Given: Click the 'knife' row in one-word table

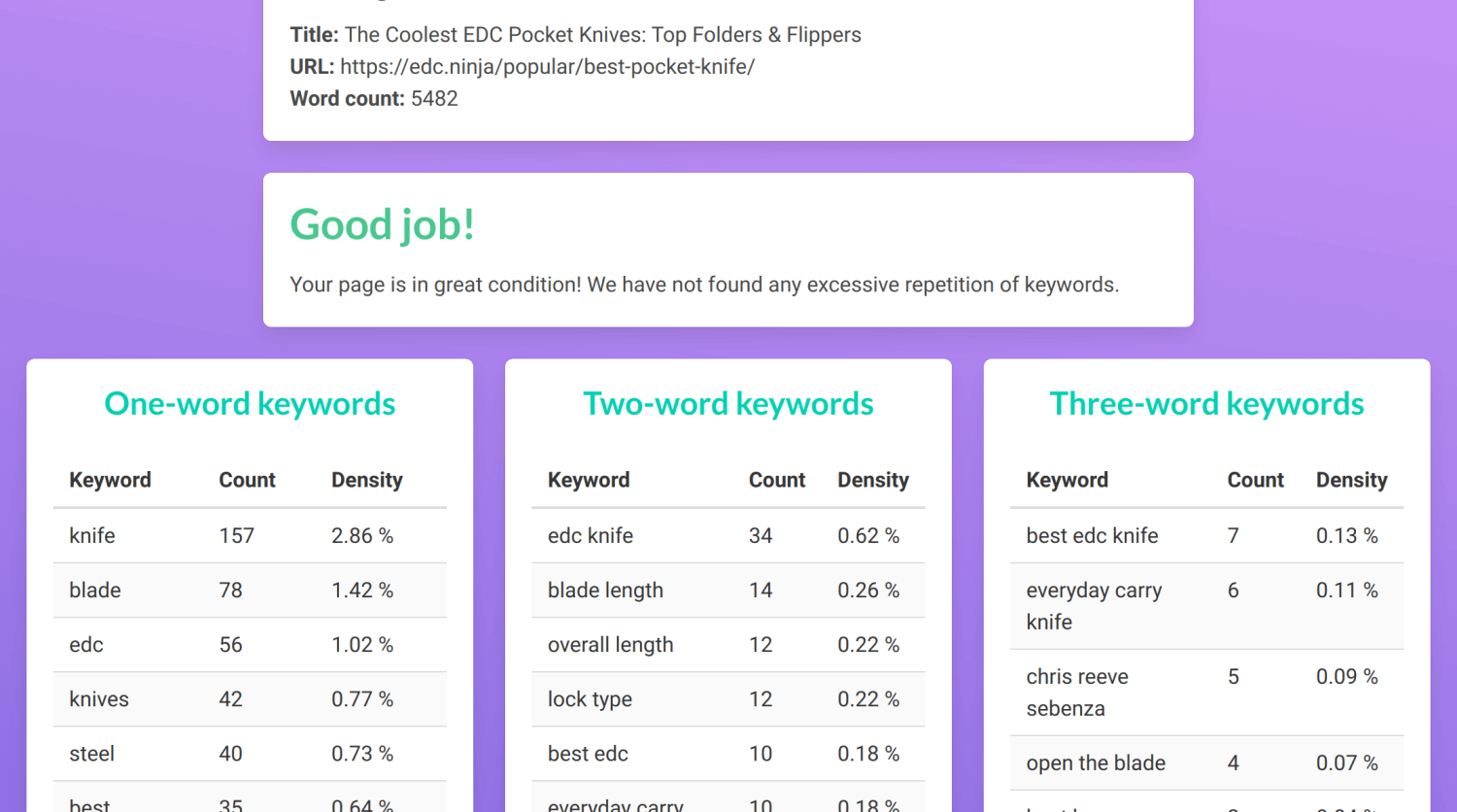Looking at the screenshot, I should click(x=250, y=535).
